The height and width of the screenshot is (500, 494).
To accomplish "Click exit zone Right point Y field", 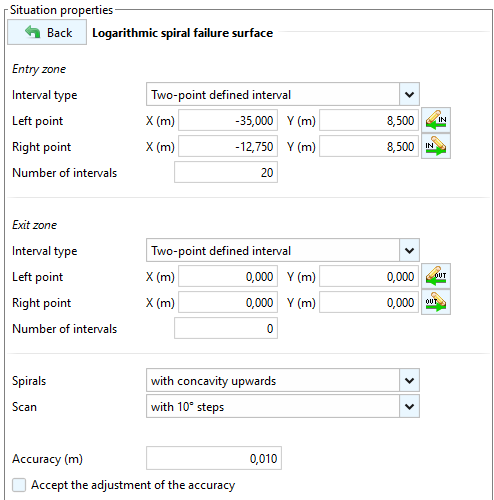I will (x=369, y=302).
